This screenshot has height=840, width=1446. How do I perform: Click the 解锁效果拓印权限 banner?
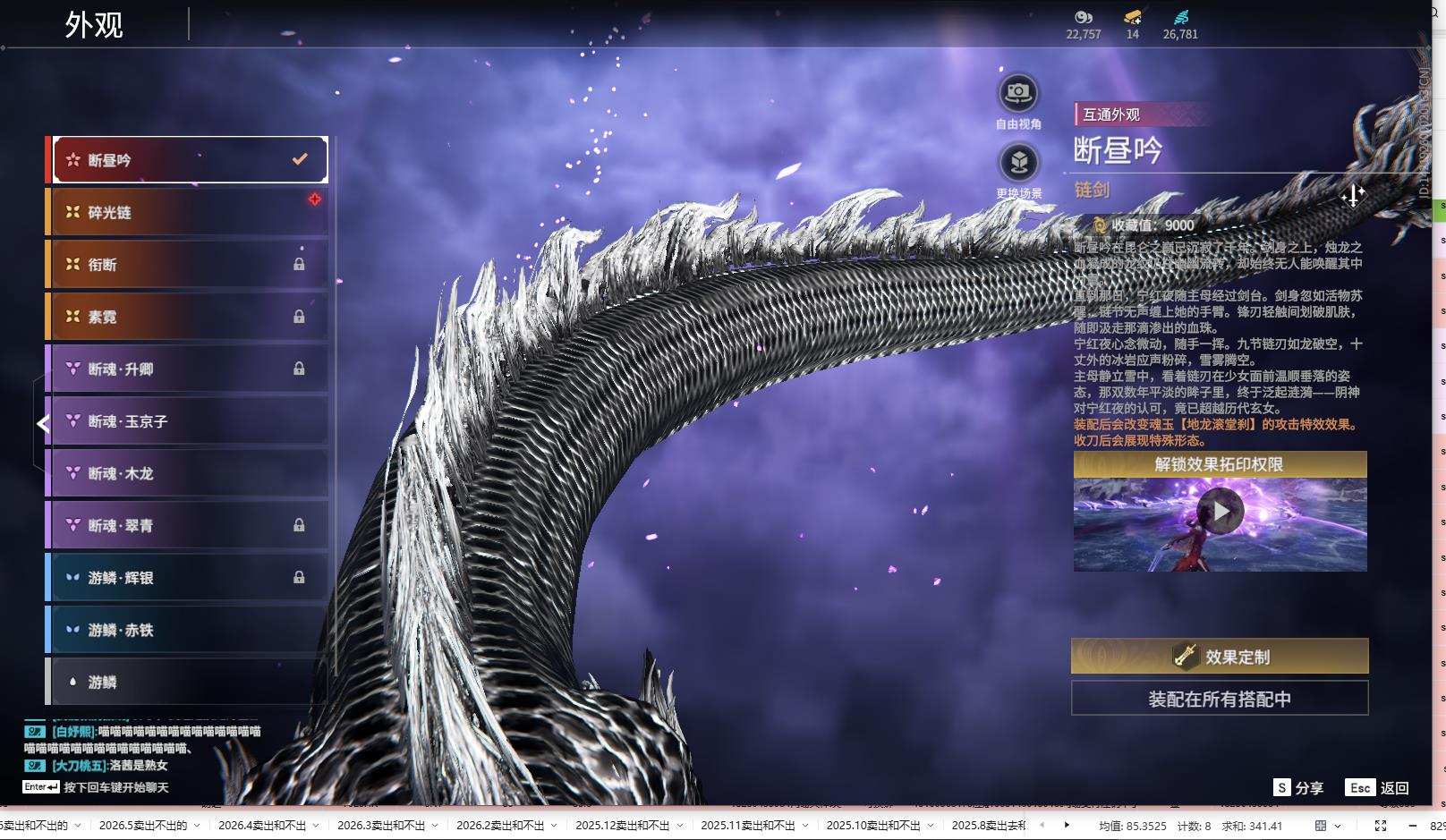[x=1220, y=464]
